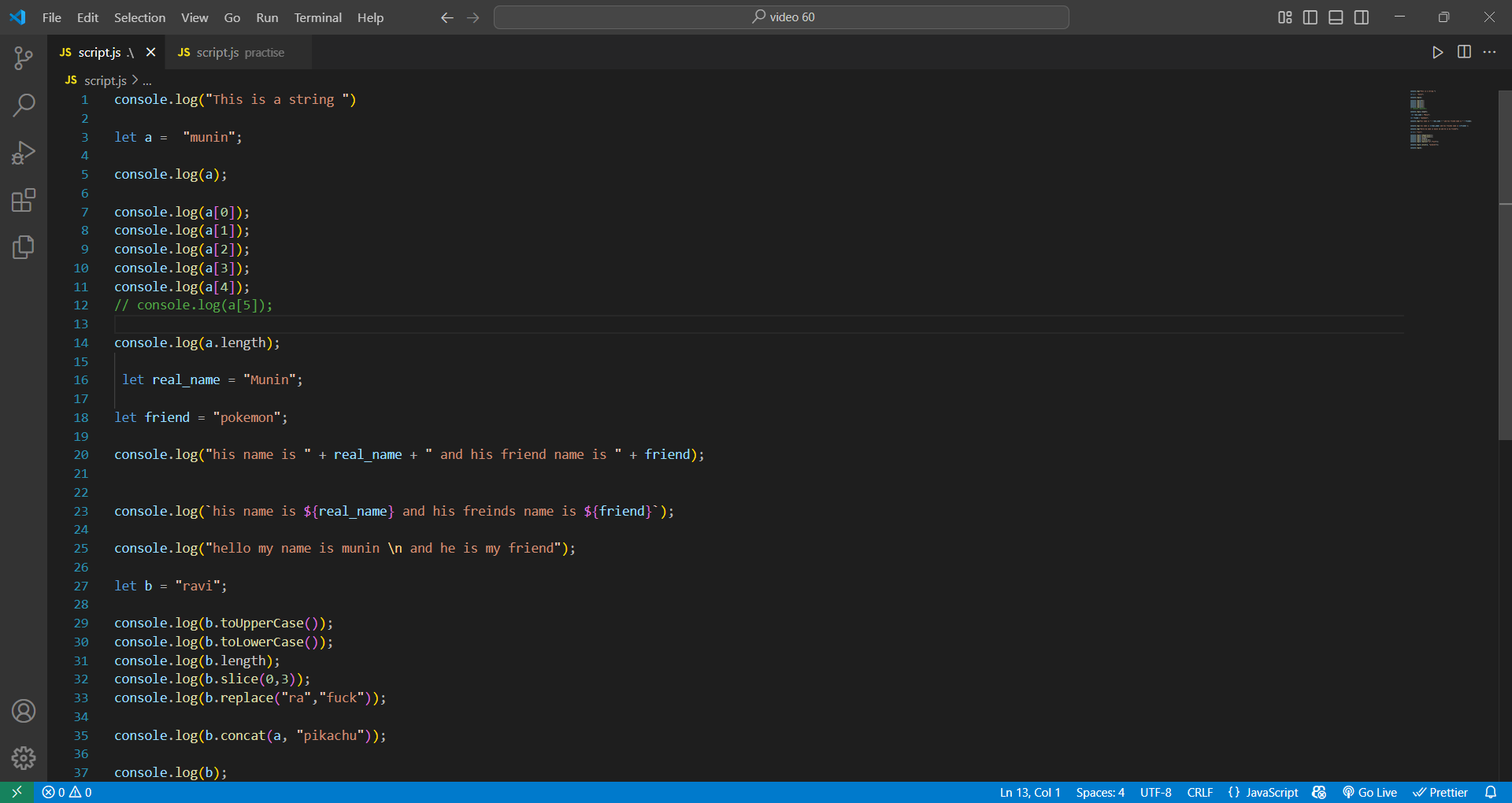Open the Manage gear icon

click(x=24, y=758)
